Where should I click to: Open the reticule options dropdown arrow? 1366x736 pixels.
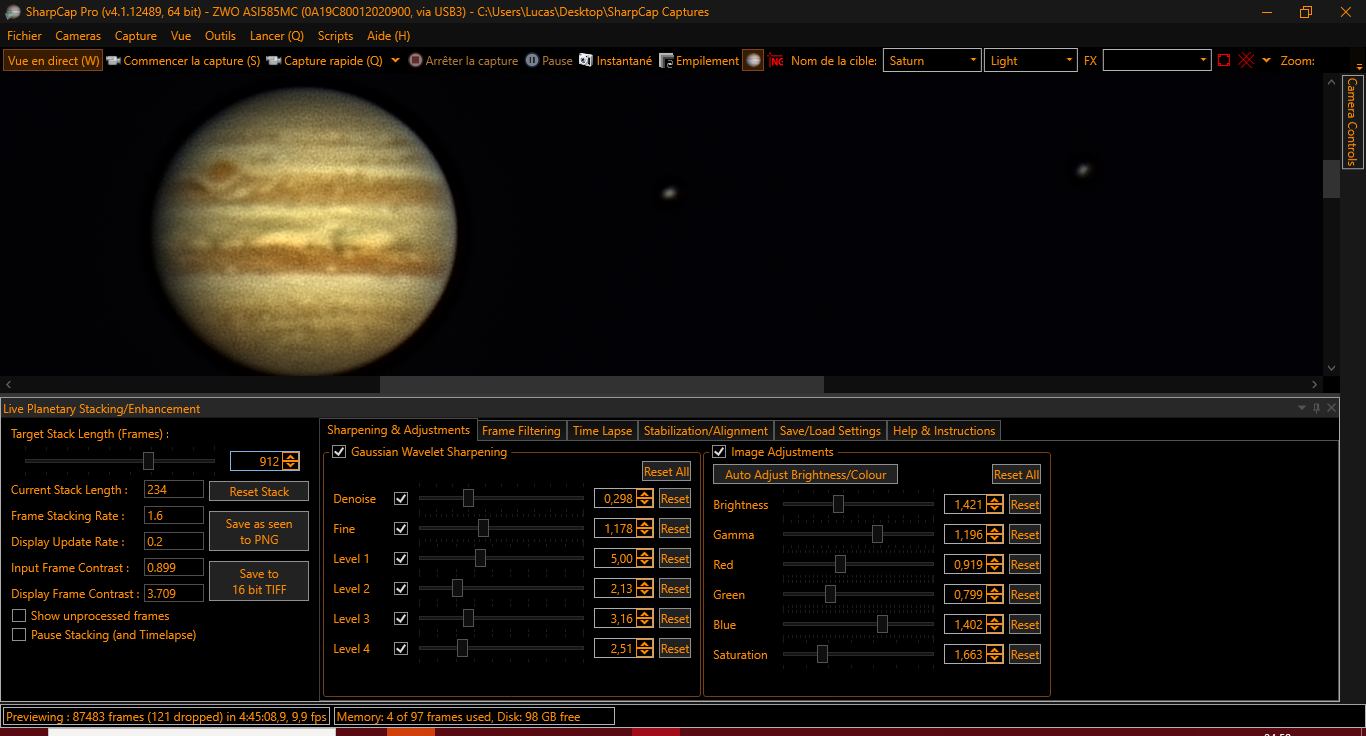1266,61
